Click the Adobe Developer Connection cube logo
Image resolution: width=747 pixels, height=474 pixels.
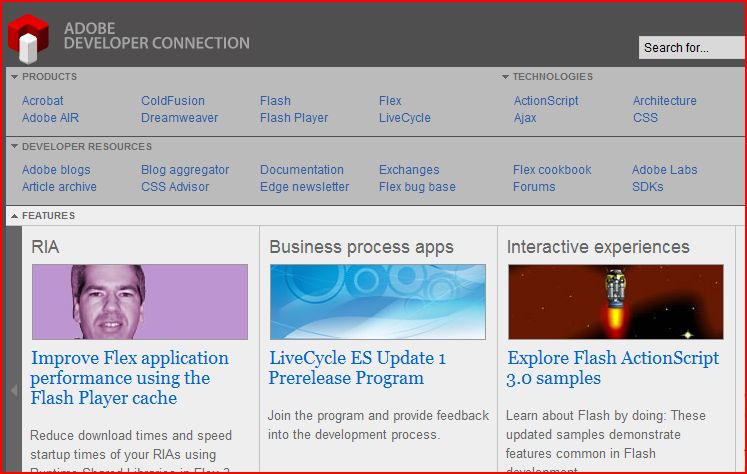click(x=28, y=39)
